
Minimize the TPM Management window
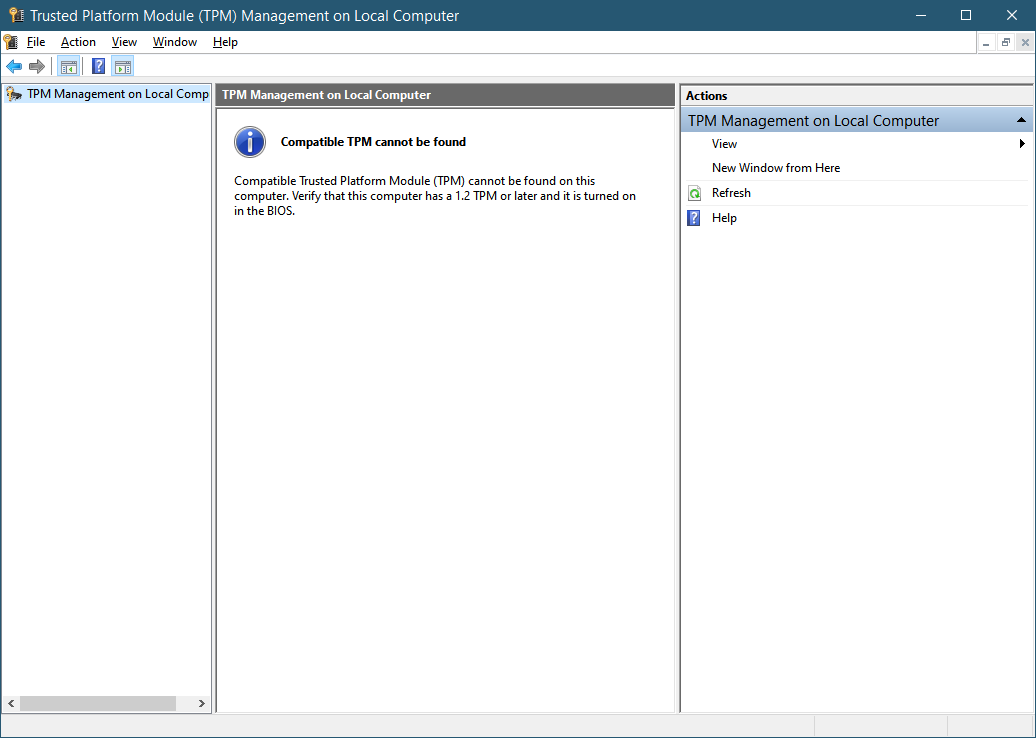921,15
